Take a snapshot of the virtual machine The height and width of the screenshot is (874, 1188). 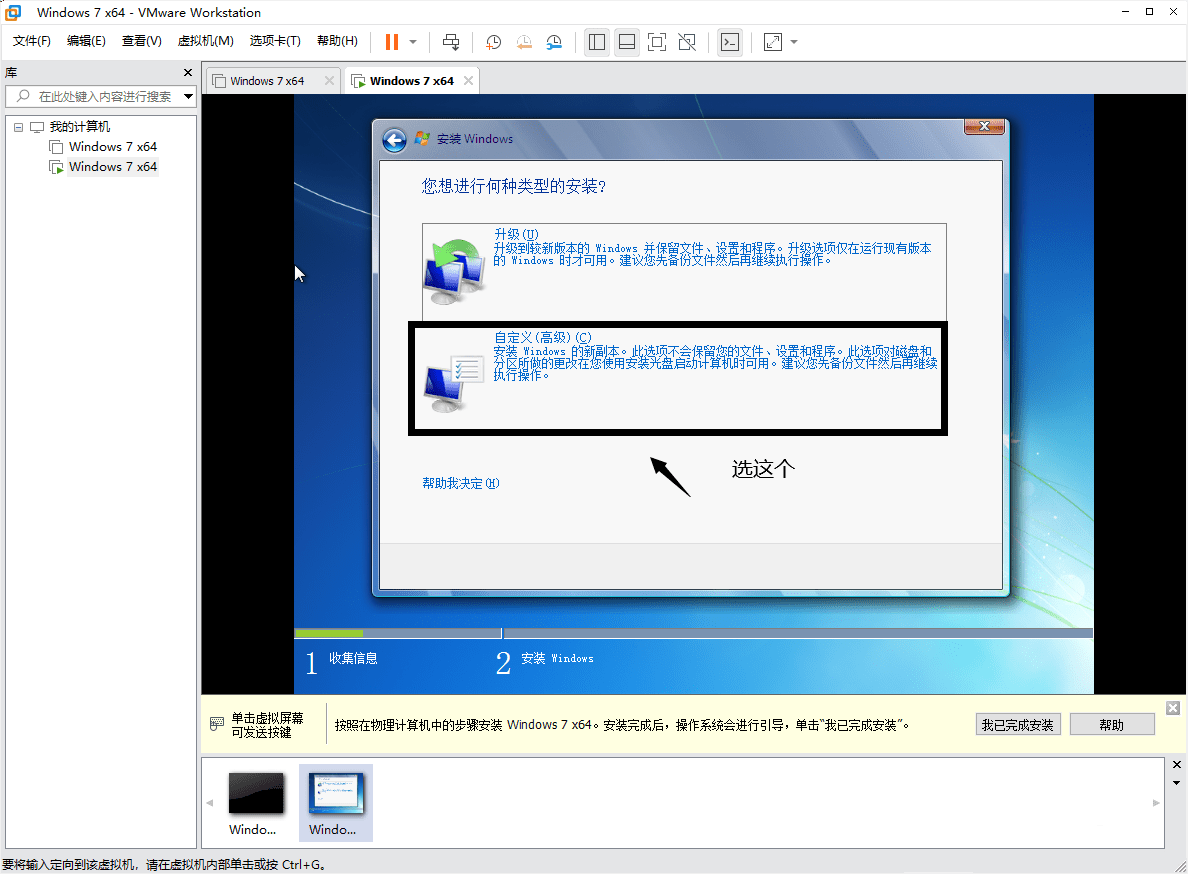click(493, 42)
